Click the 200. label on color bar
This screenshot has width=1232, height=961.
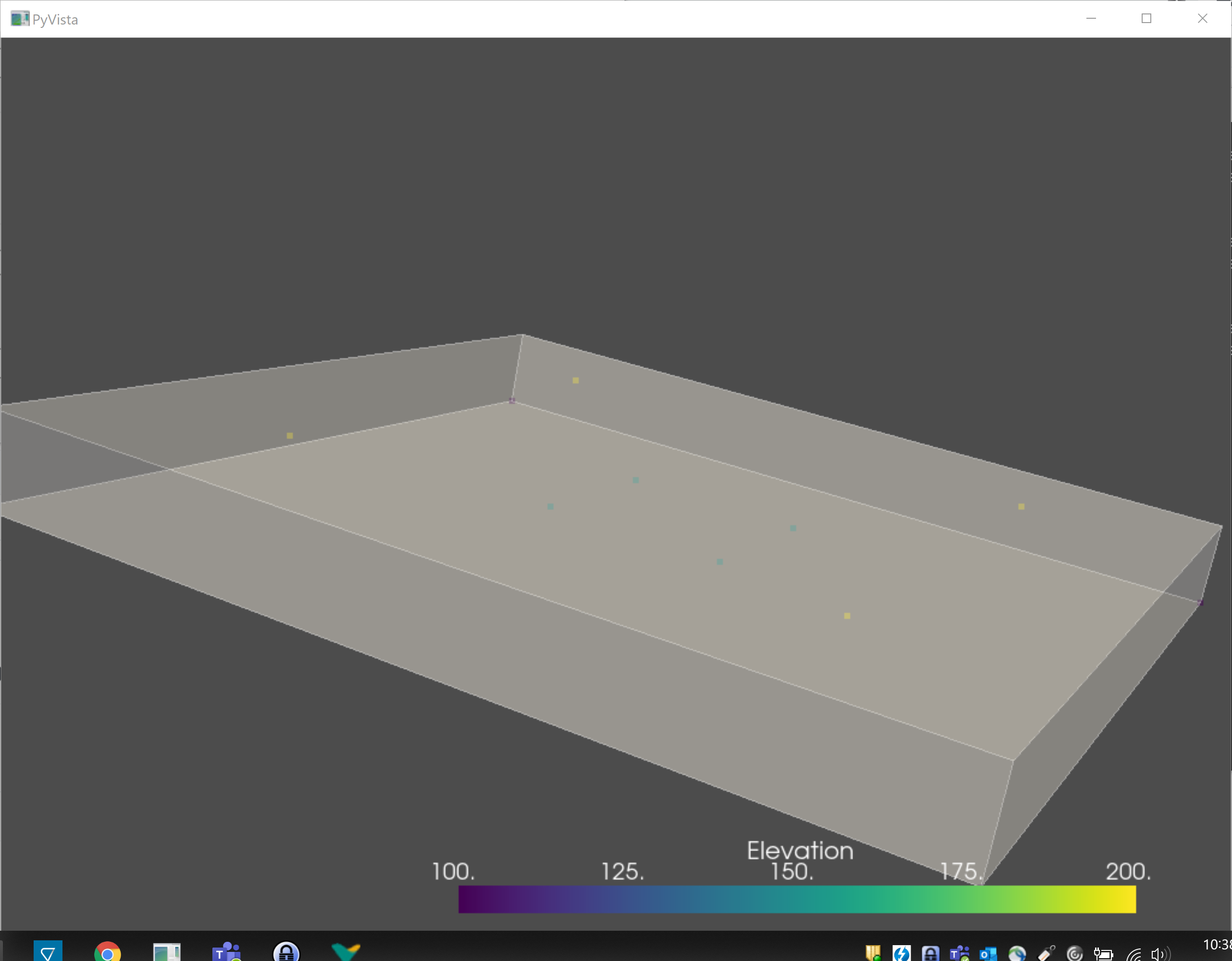pyautogui.click(x=1128, y=872)
